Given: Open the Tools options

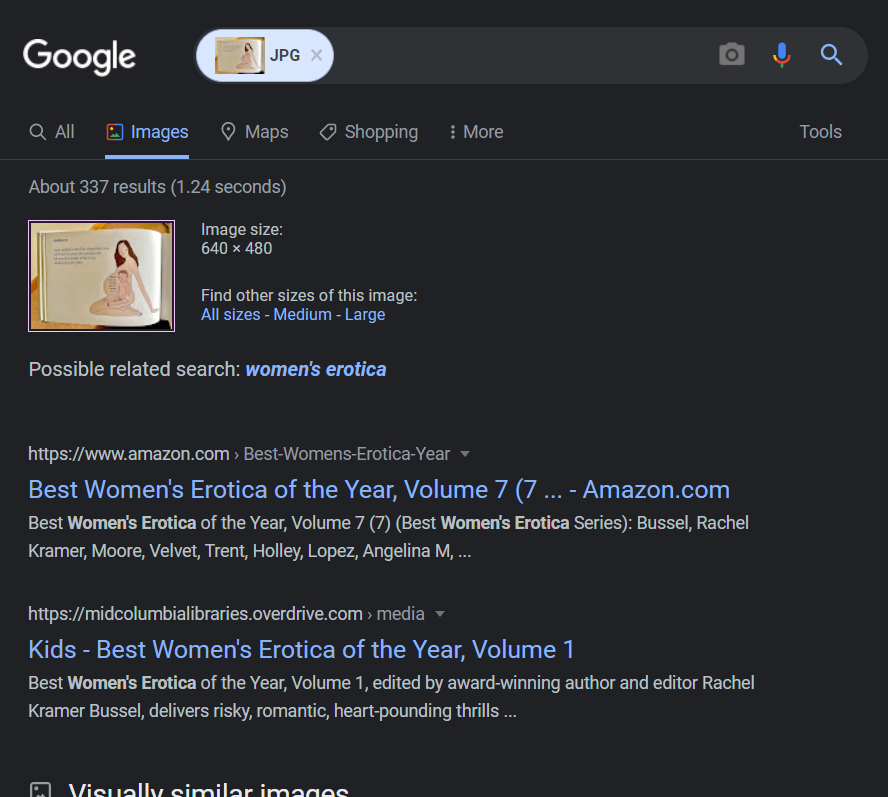Looking at the screenshot, I should [x=820, y=132].
